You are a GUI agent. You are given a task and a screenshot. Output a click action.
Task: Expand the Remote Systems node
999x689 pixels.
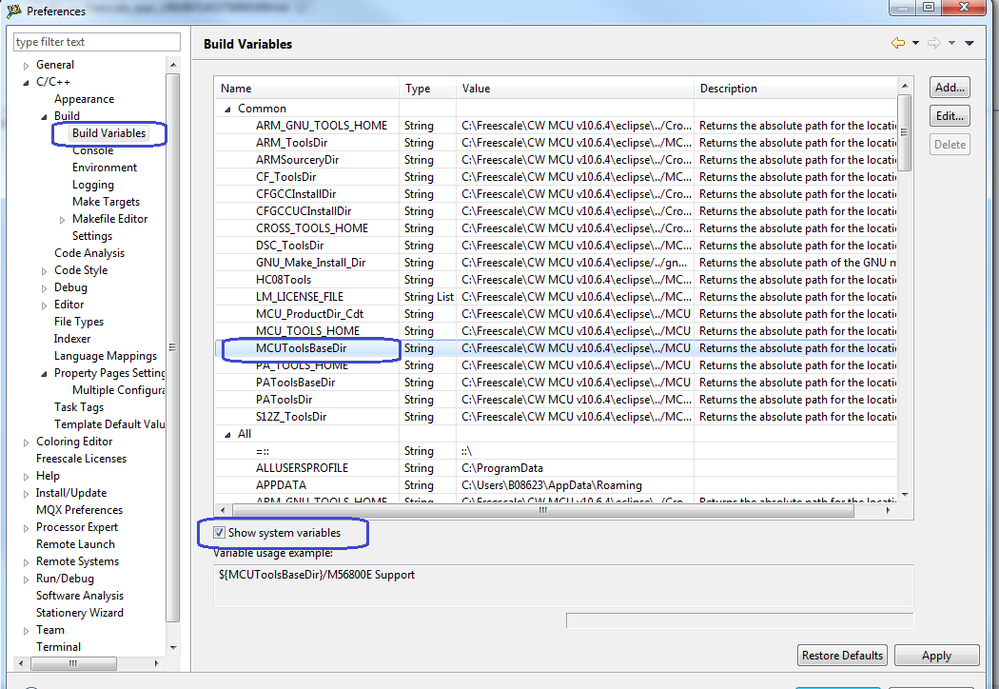[x=26, y=563]
